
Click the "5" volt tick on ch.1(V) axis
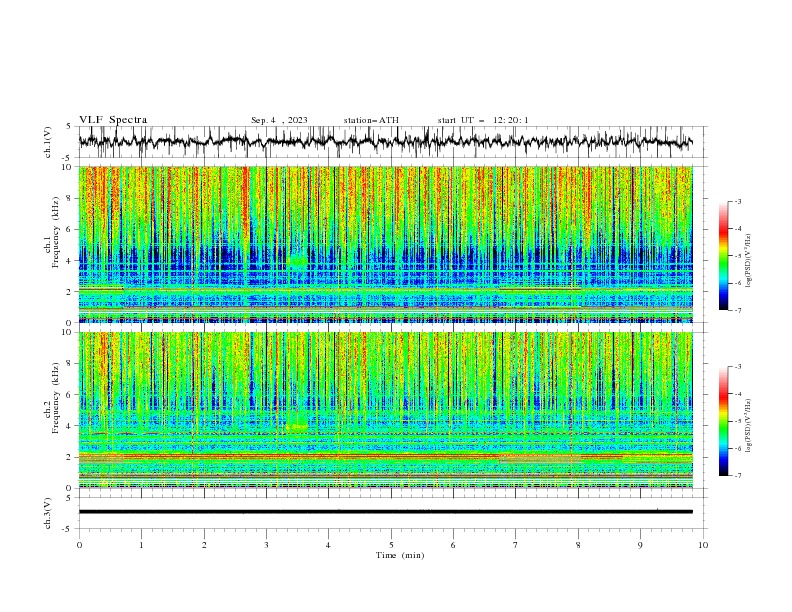[69, 127]
